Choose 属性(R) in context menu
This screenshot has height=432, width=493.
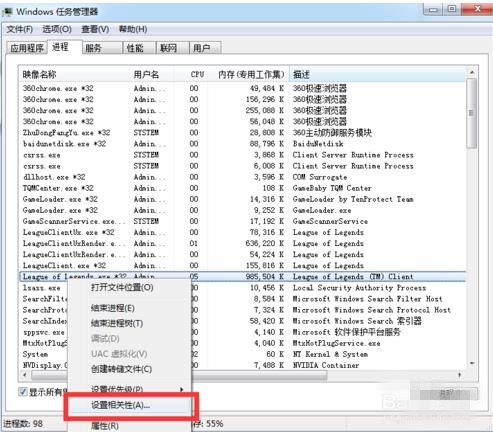pos(105,426)
